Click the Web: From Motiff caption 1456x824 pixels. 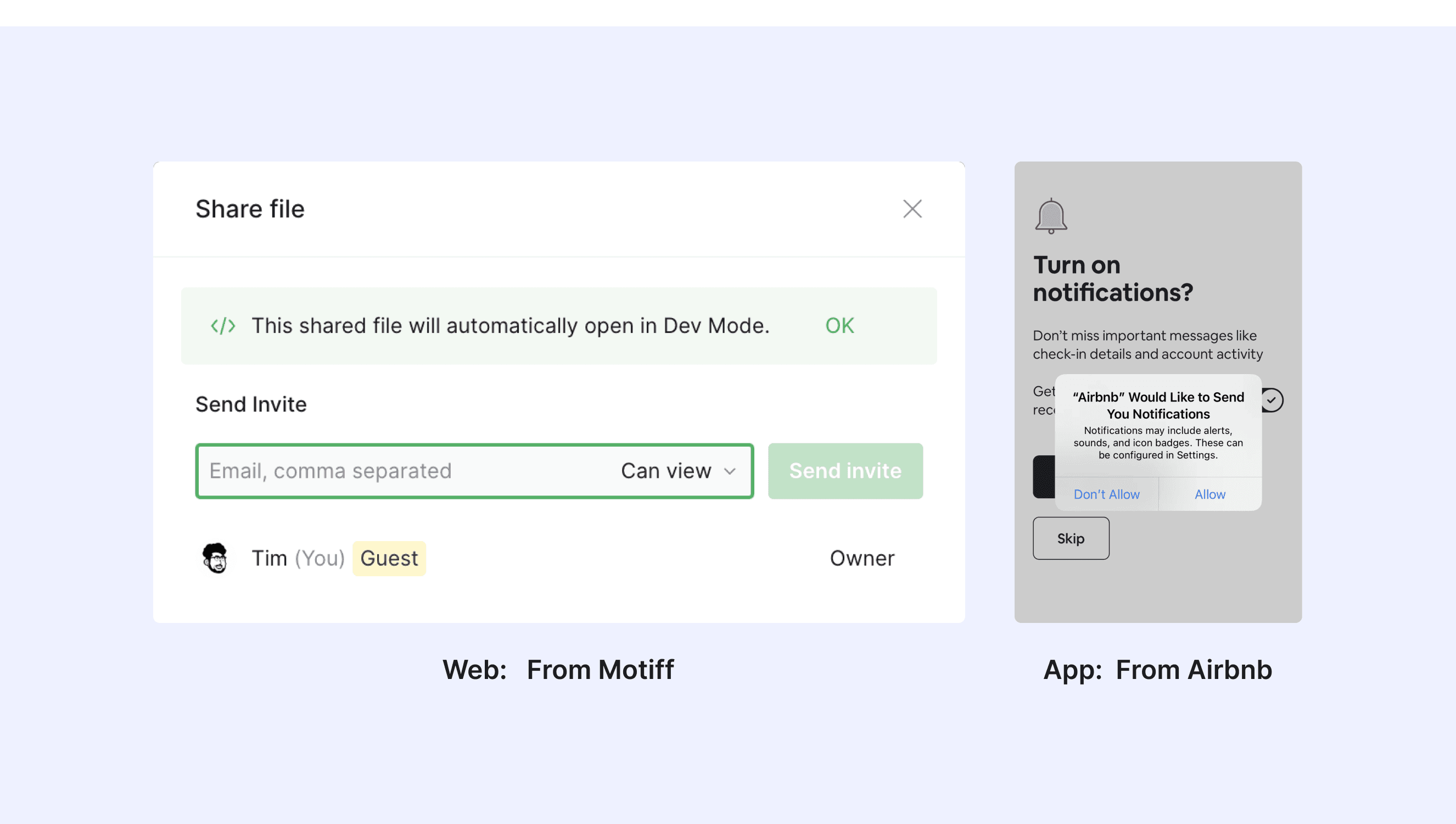pyautogui.click(x=558, y=670)
